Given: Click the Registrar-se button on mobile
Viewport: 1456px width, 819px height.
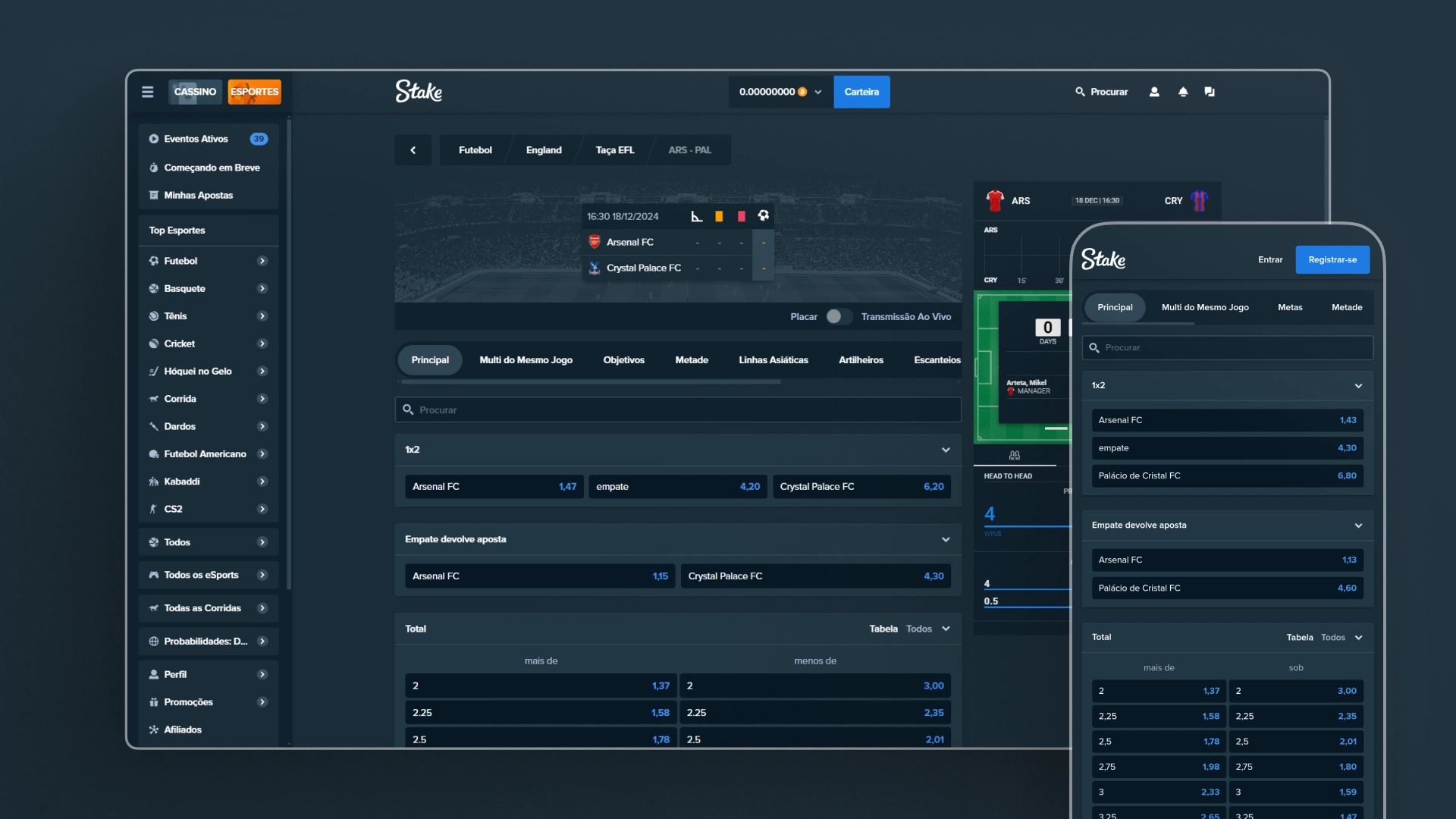Looking at the screenshot, I should click(1332, 259).
